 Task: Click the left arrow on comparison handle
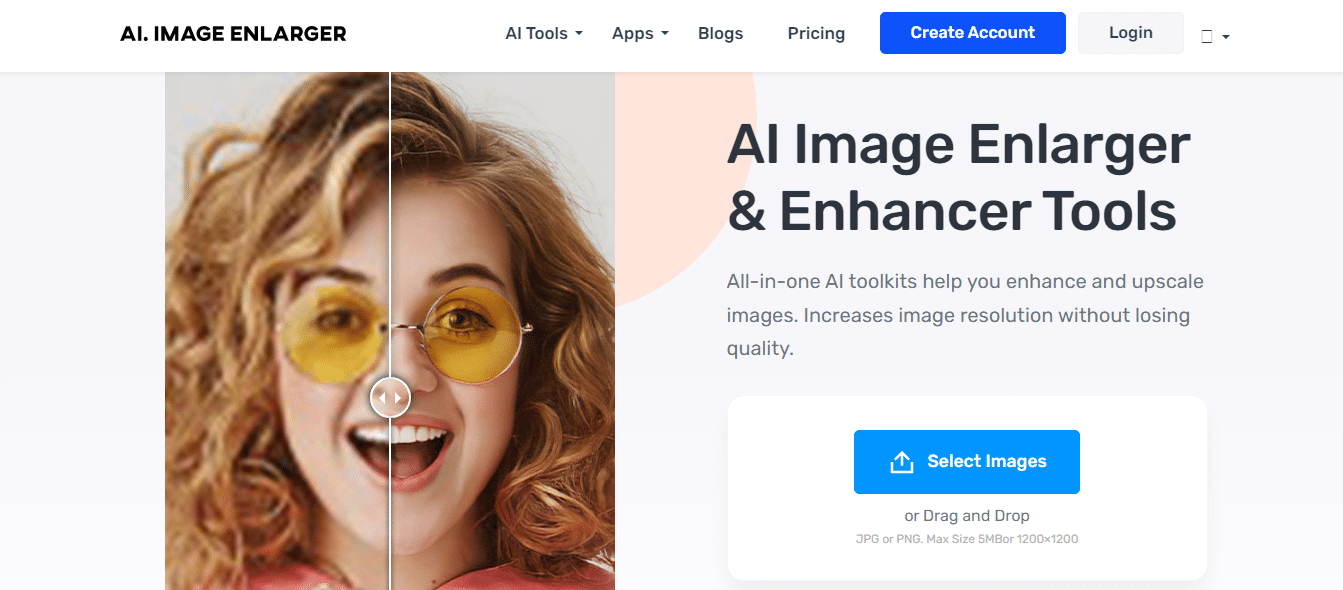[x=381, y=398]
